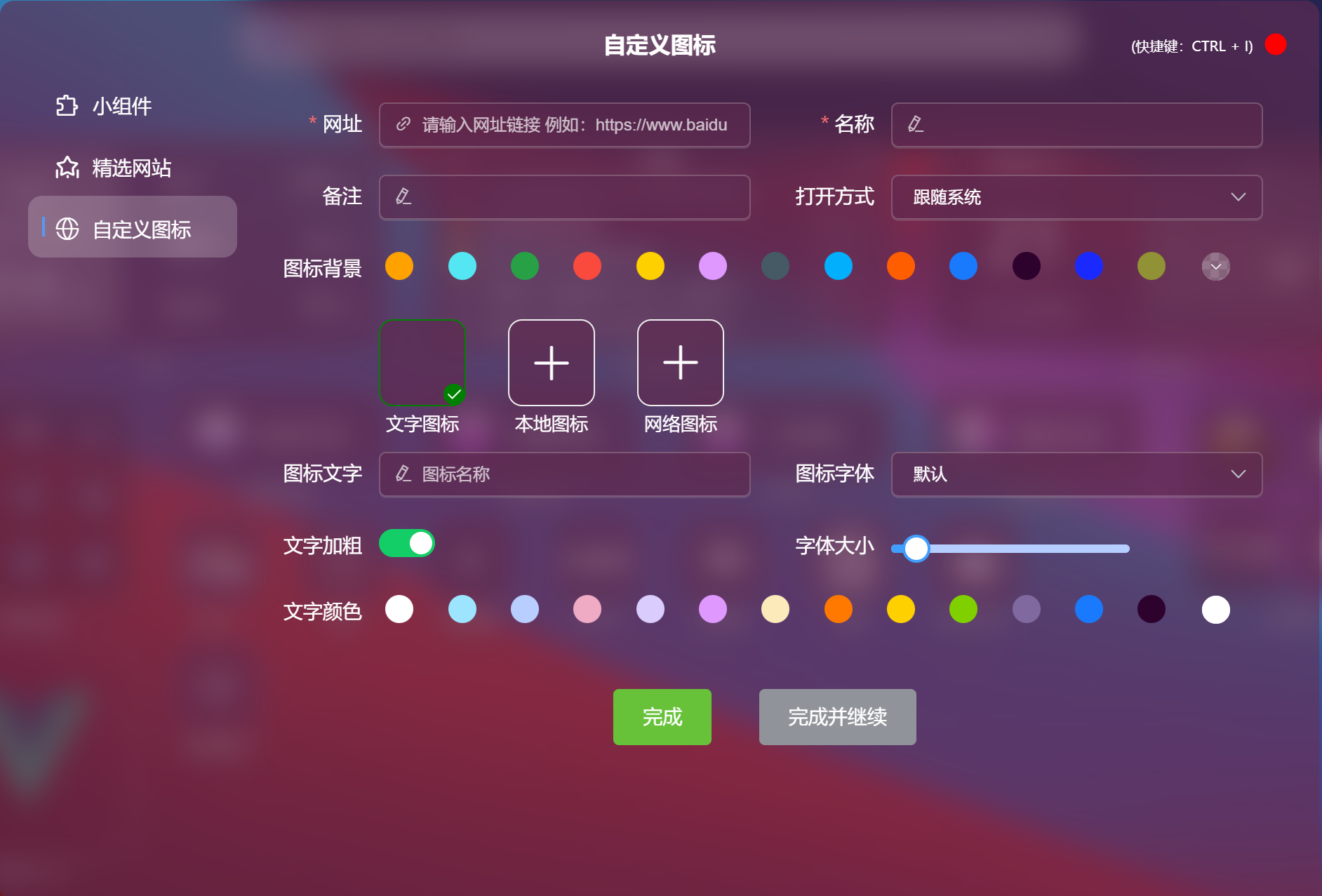Switch to 精选网站 in the sidebar
This screenshot has height=896, width=1322.
point(133,168)
